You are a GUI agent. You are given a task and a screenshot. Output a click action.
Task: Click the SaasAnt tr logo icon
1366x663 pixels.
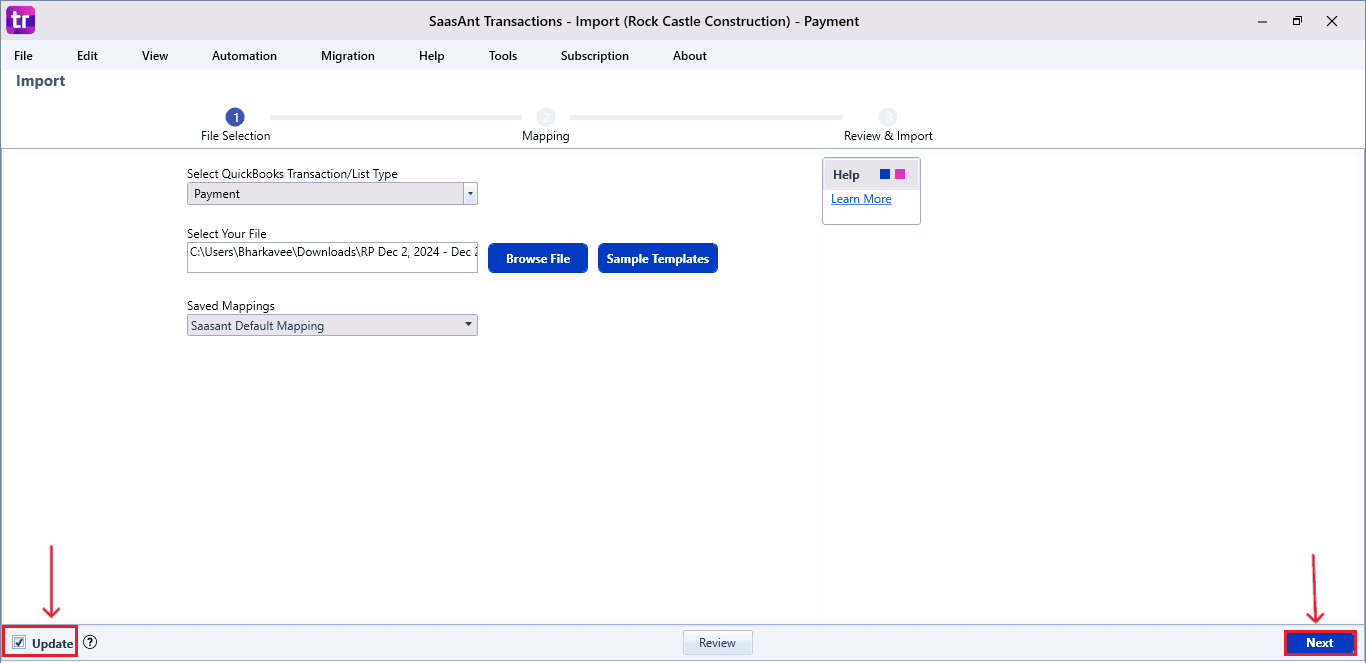20,20
